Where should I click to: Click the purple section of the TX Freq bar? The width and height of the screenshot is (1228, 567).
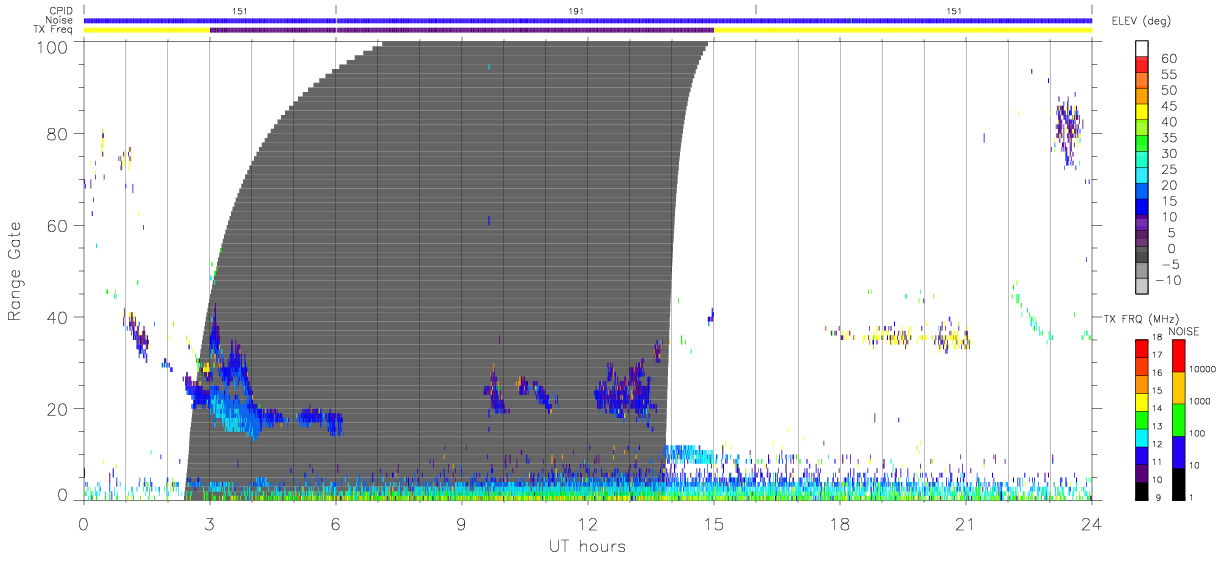click(461, 30)
